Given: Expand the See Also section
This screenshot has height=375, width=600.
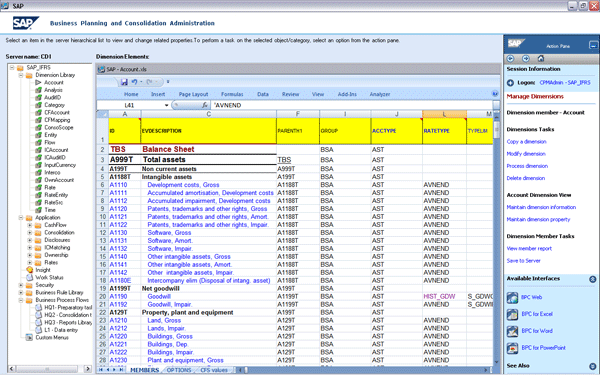Looking at the screenshot, I should (x=592, y=366).
